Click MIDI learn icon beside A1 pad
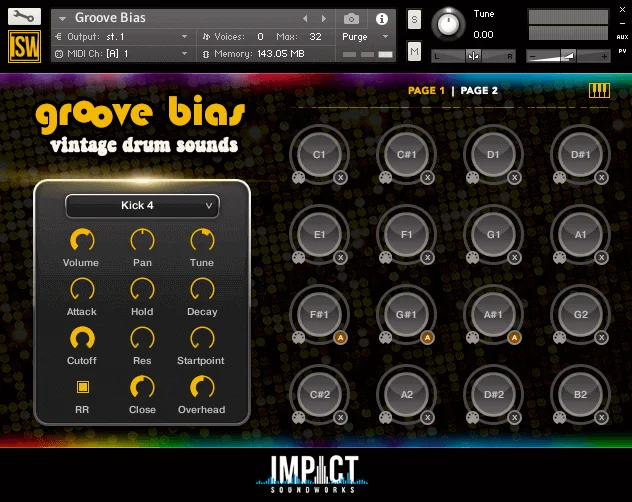Viewport: 632px width, 502px height. click(x=559, y=258)
